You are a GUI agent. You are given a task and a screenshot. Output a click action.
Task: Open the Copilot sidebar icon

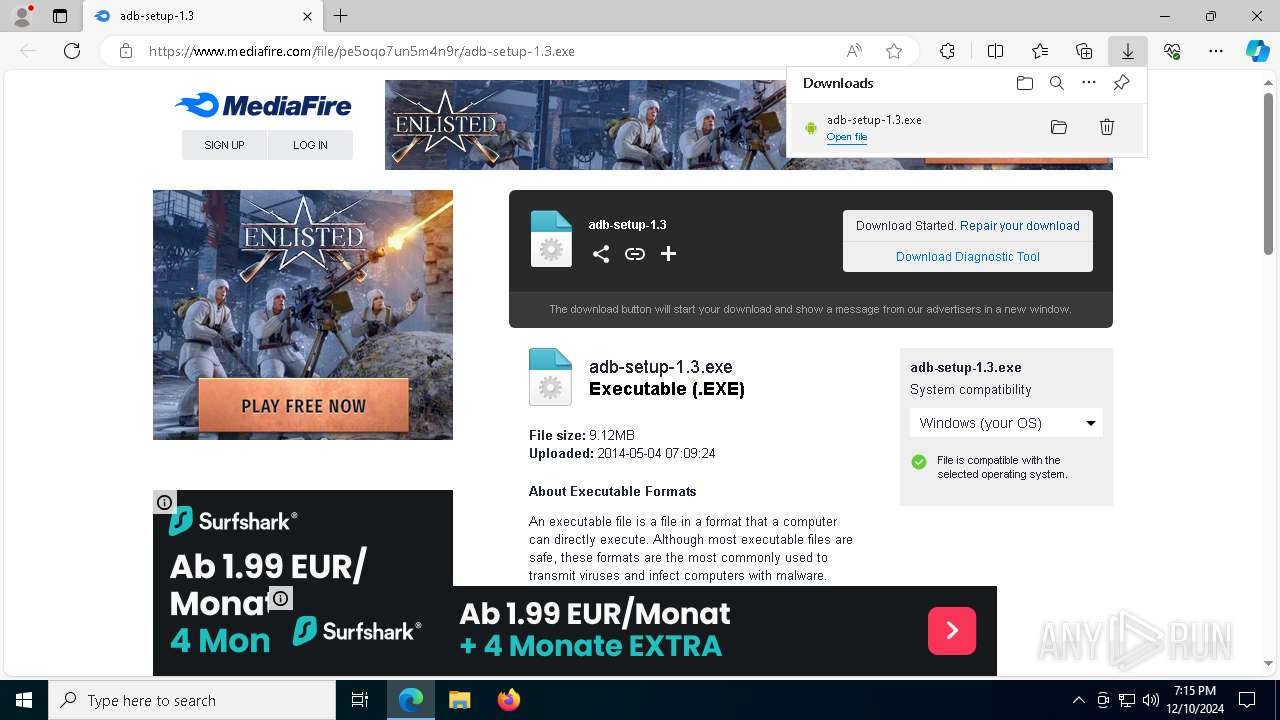[1257, 51]
